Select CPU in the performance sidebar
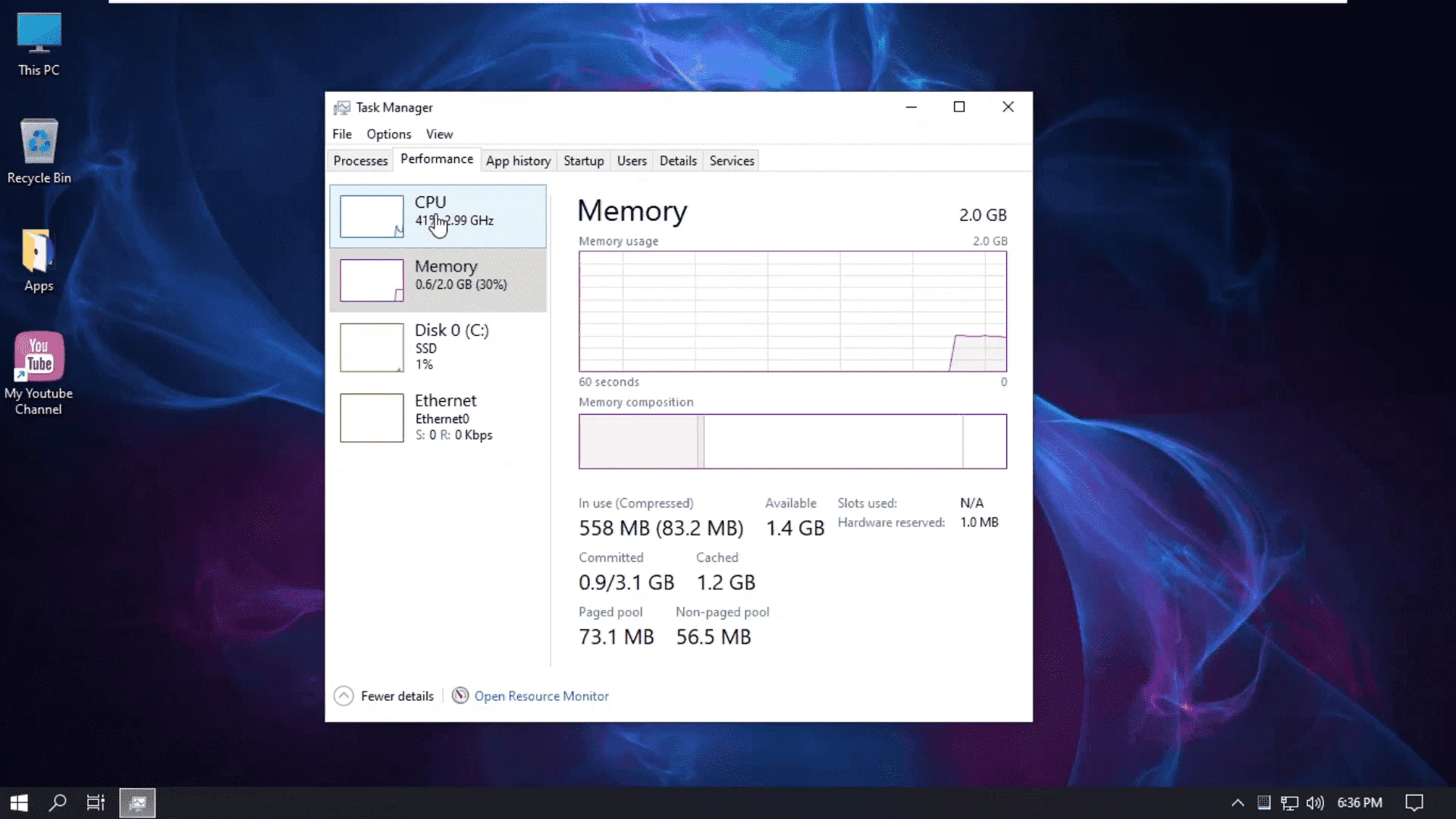The width and height of the screenshot is (1456, 819). [x=438, y=216]
